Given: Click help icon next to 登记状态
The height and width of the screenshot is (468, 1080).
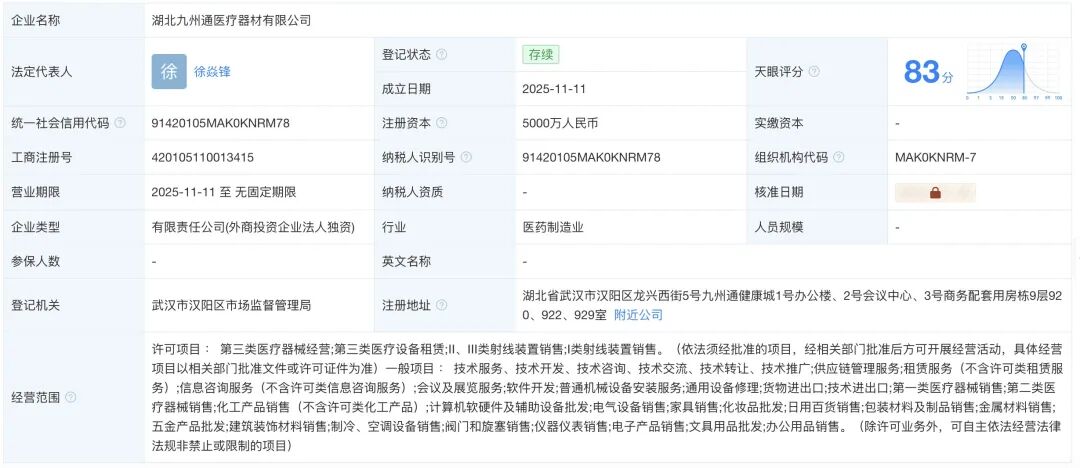Looking at the screenshot, I should click(442, 54).
